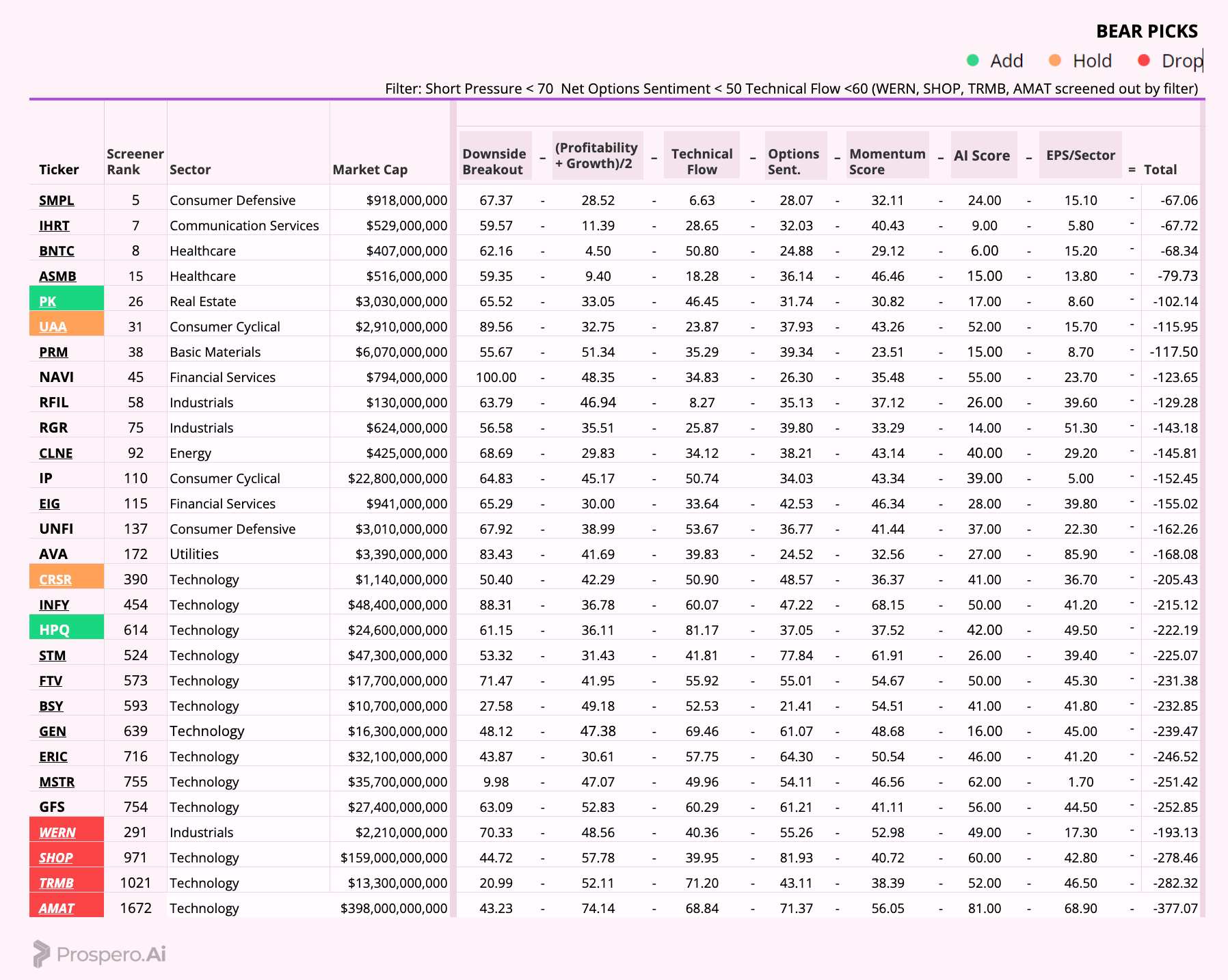Open the MSTR ticker link

57,782
